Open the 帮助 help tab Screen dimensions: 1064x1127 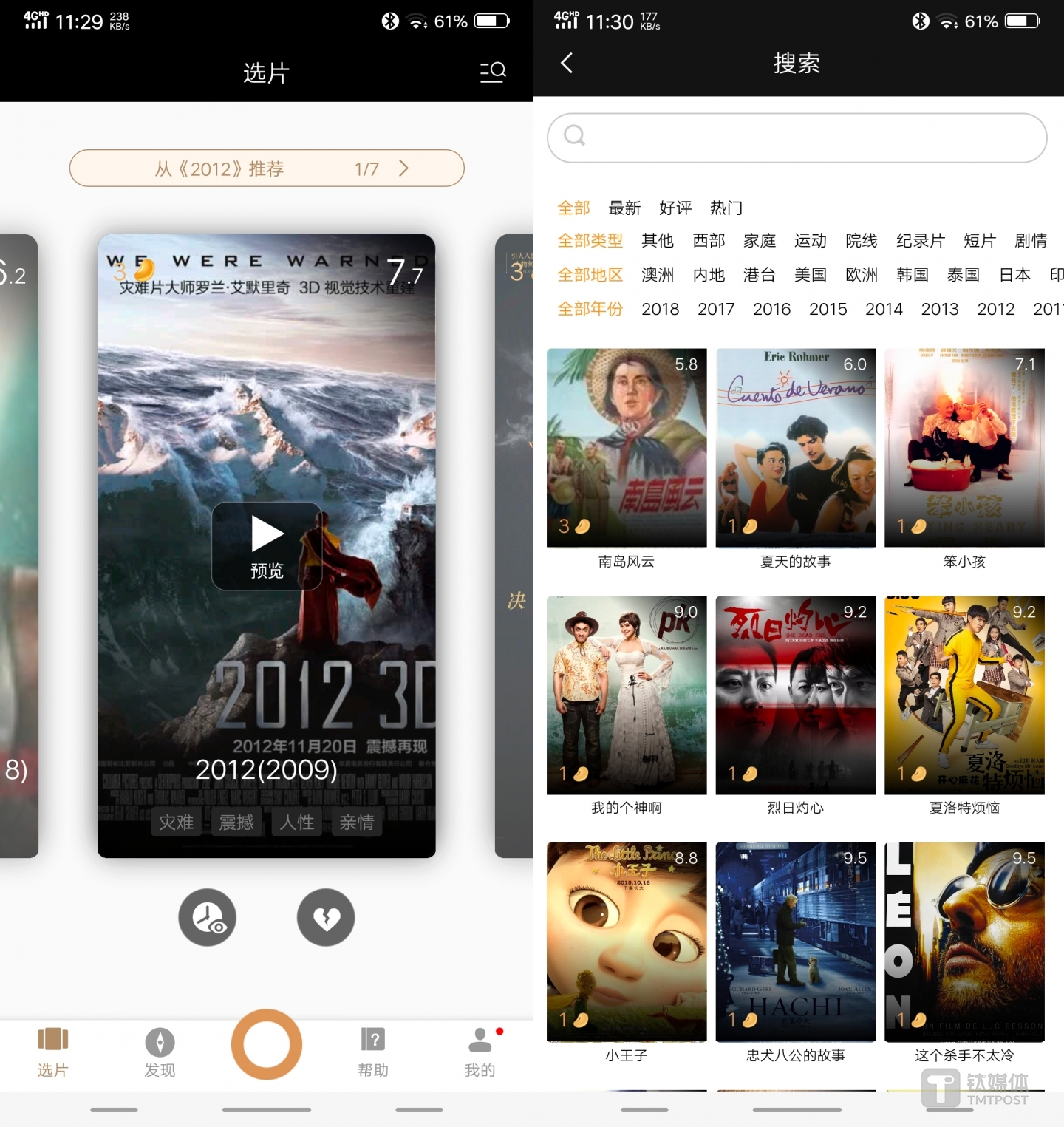pyautogui.click(x=373, y=1052)
